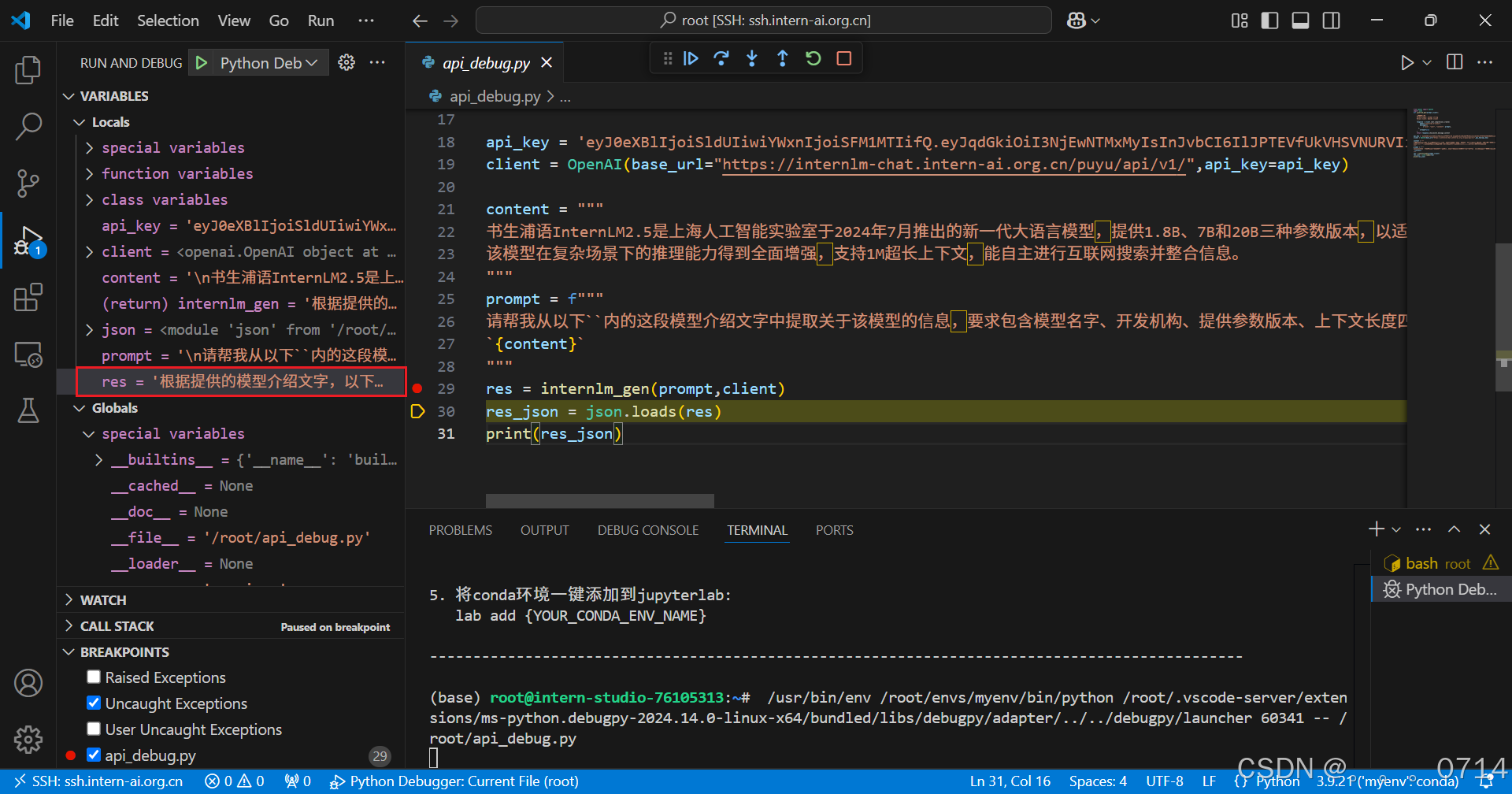Toggle bottom panel layout icon
The width and height of the screenshot is (1512, 794).
click(x=1301, y=20)
